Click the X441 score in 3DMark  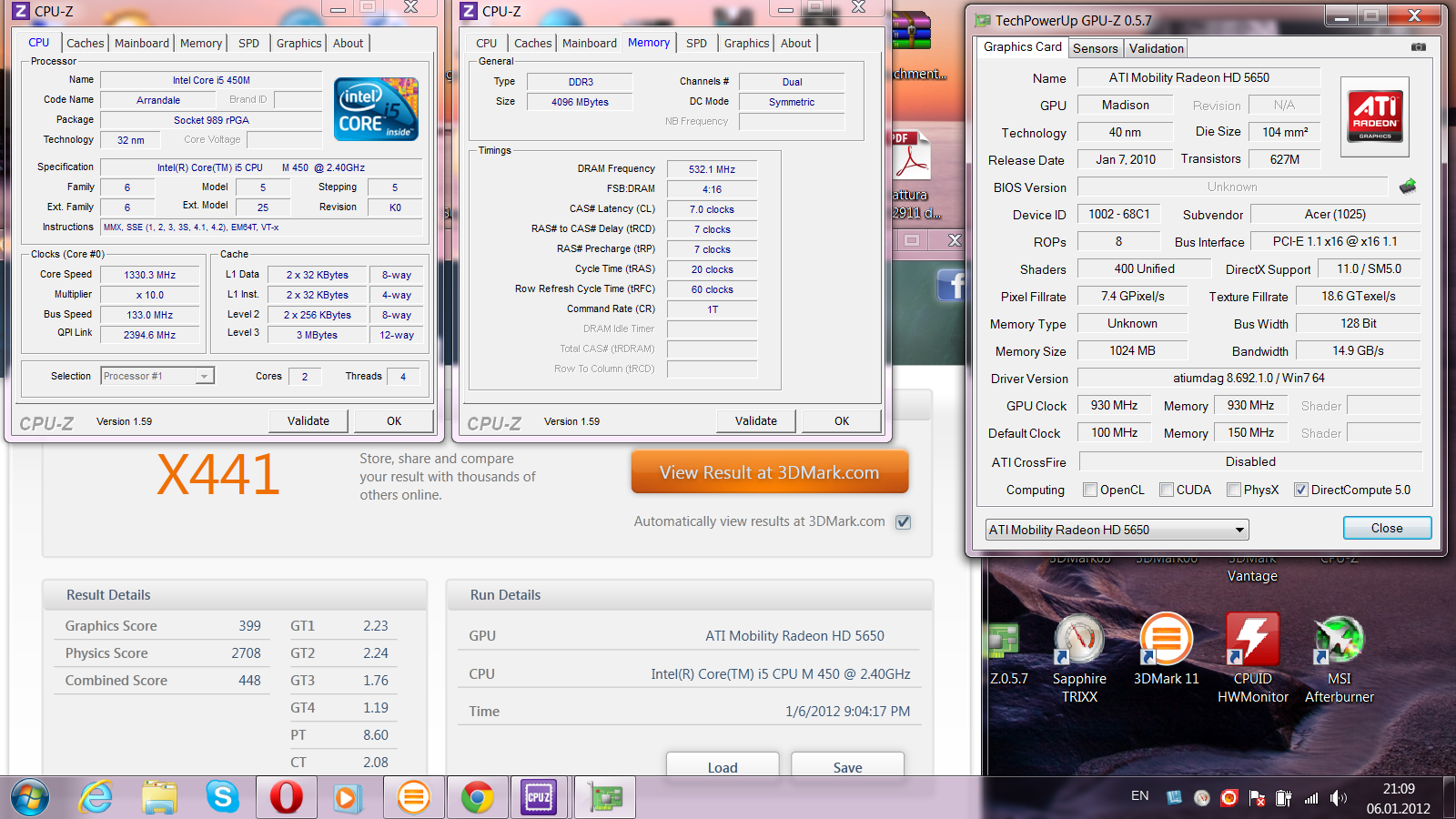217,474
